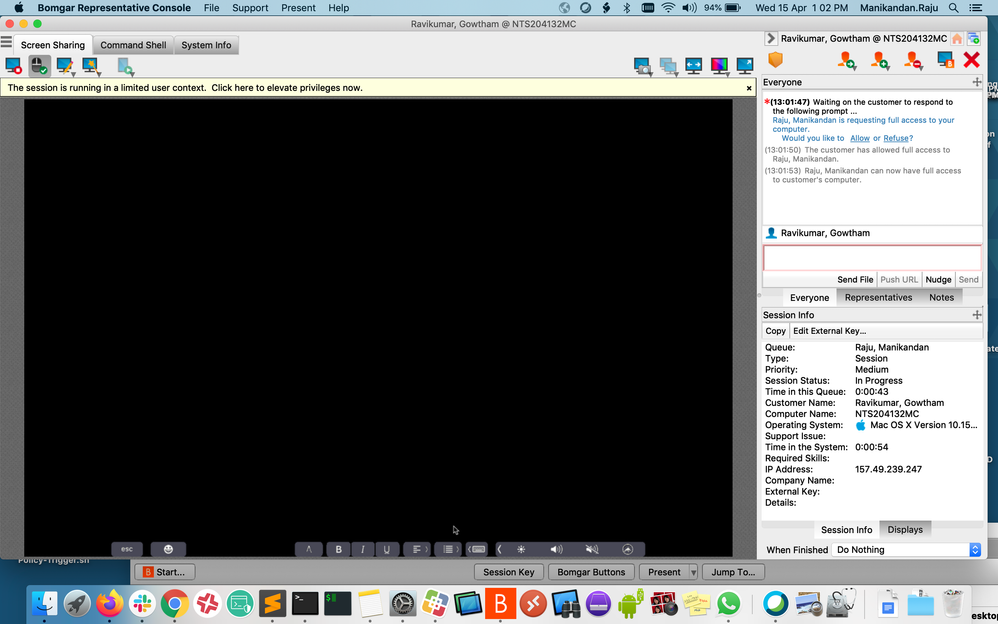Screen dimensions: 998x624
Task: Click the emoji smiley on remote Touch Bar
Action: pyautogui.click(x=168, y=549)
